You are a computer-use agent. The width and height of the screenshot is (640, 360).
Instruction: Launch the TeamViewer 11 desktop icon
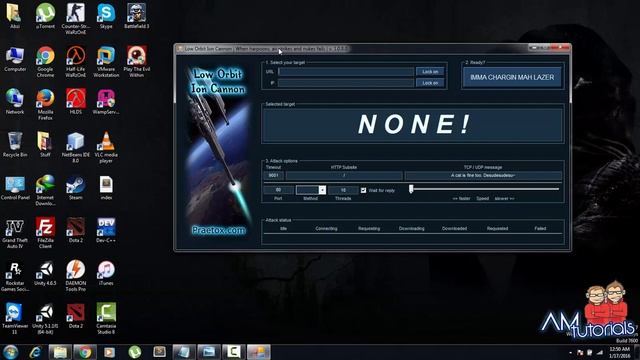point(15,319)
